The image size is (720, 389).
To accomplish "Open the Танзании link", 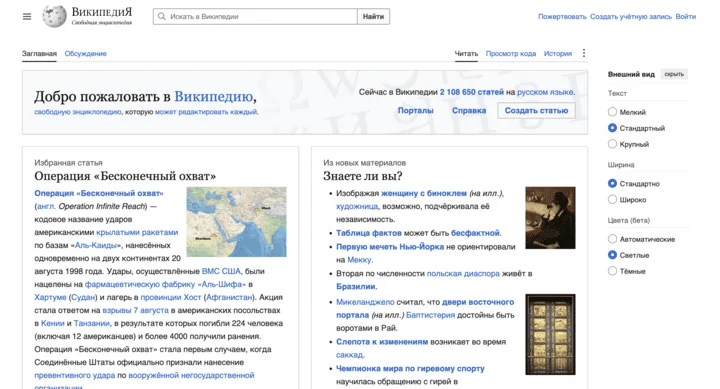I will tap(92, 323).
